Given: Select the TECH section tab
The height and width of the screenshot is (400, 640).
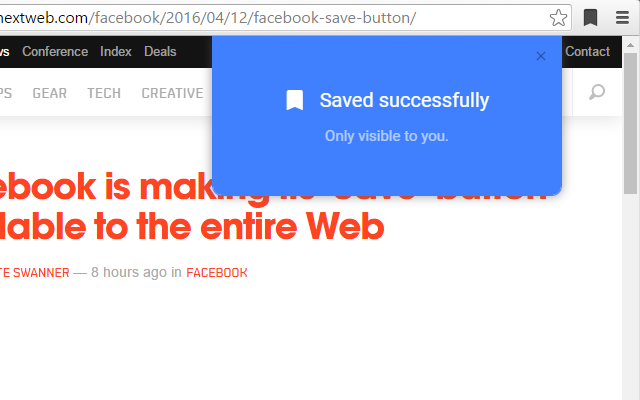Looking at the screenshot, I should [104, 93].
